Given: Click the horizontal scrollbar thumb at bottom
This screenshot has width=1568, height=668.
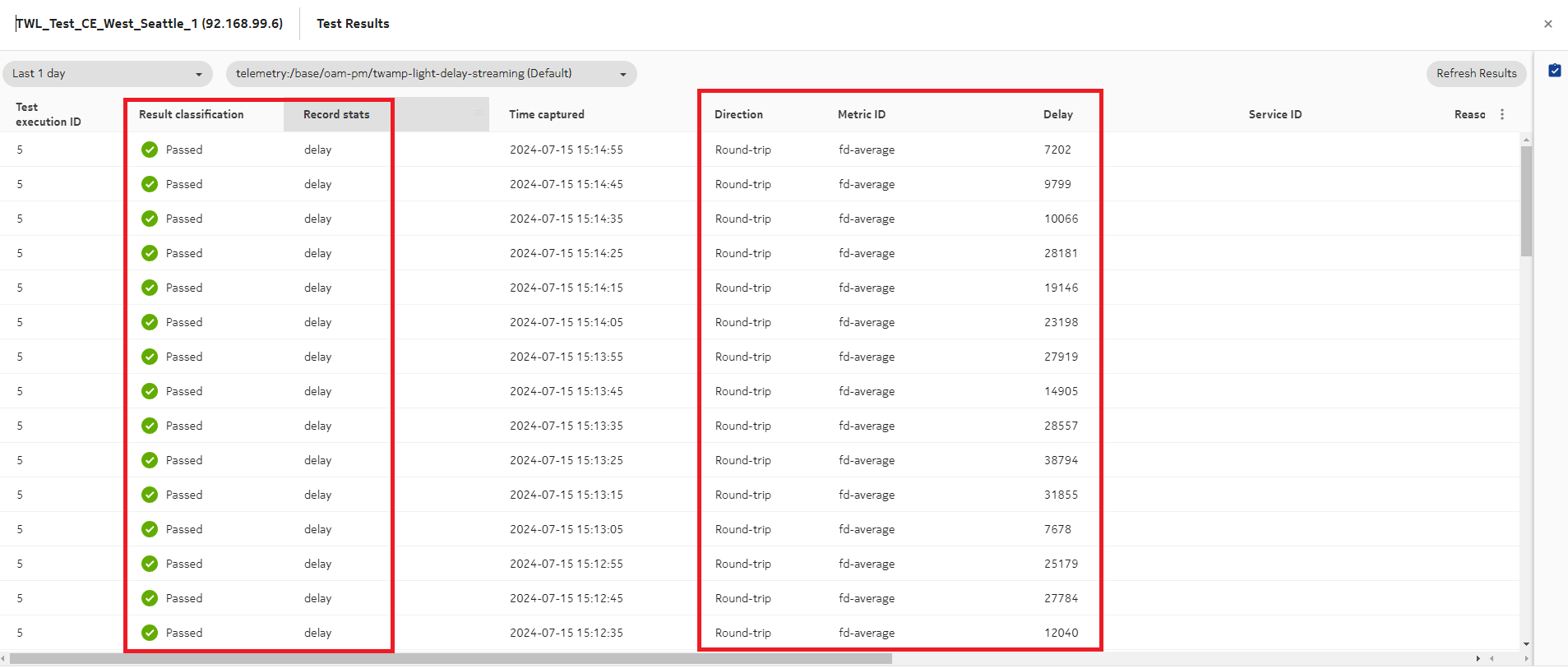Looking at the screenshot, I should click(451, 658).
